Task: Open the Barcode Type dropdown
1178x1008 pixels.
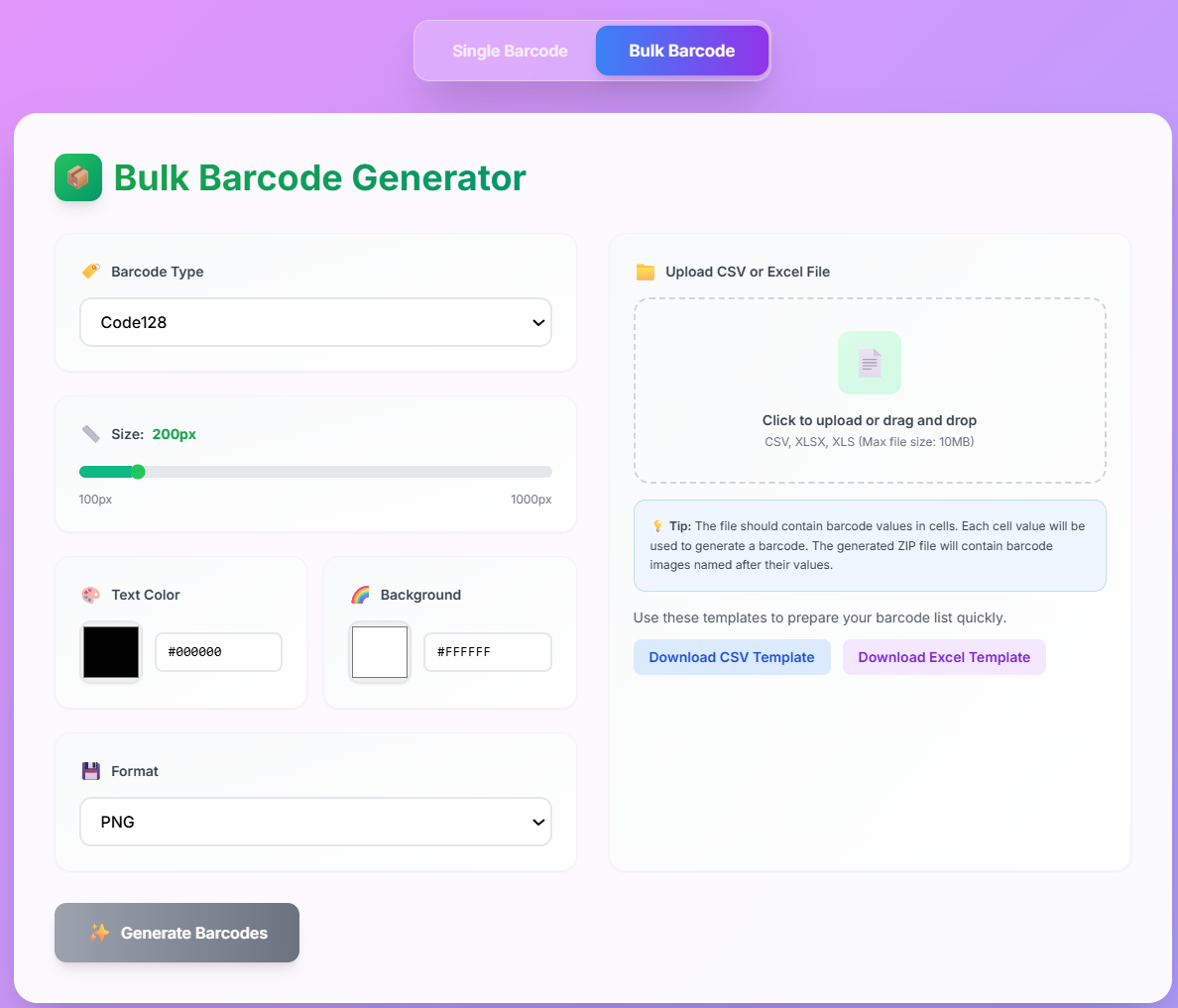Action: [315, 322]
